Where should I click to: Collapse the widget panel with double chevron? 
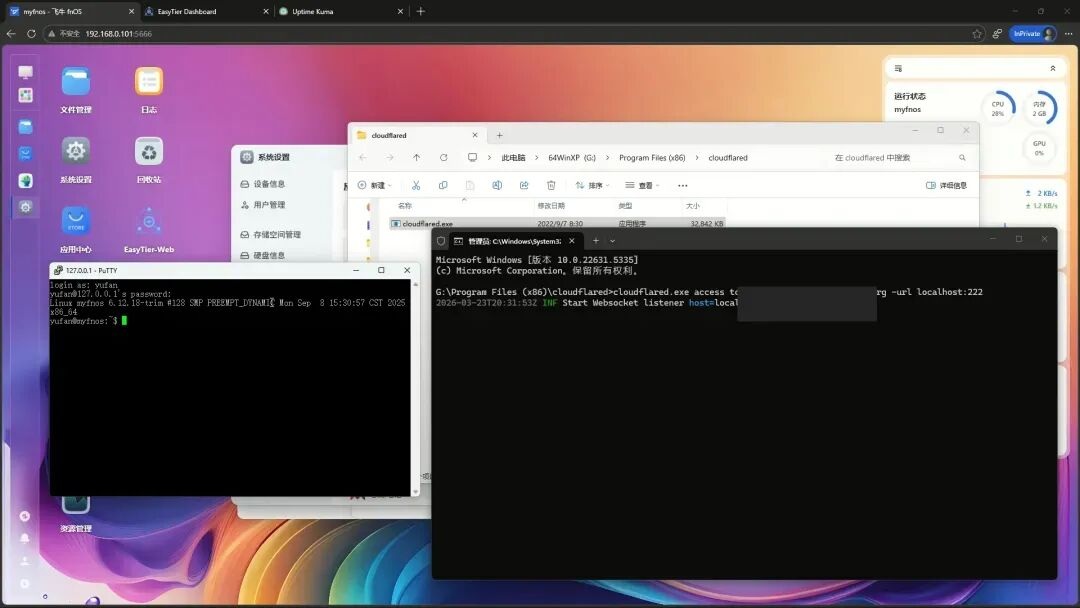click(x=1052, y=68)
